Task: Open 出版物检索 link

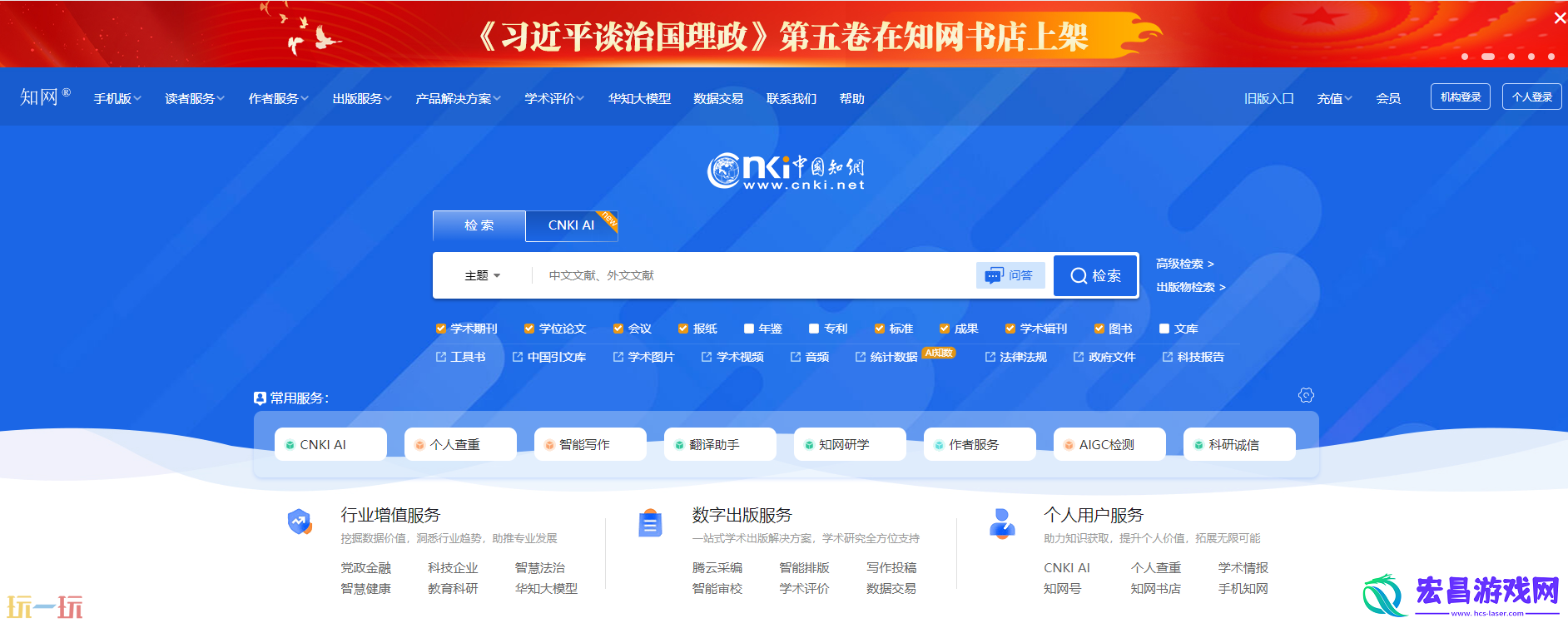Action: (x=1191, y=287)
